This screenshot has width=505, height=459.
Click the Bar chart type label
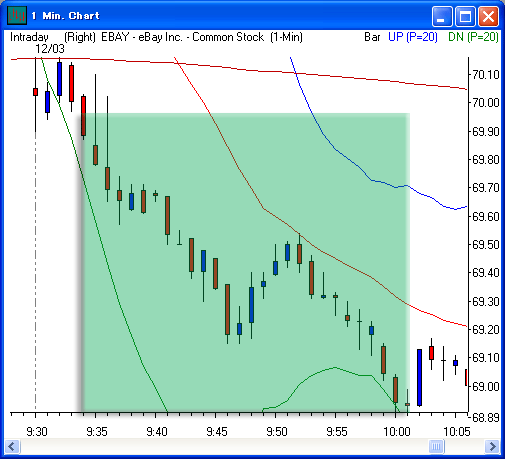click(372, 37)
